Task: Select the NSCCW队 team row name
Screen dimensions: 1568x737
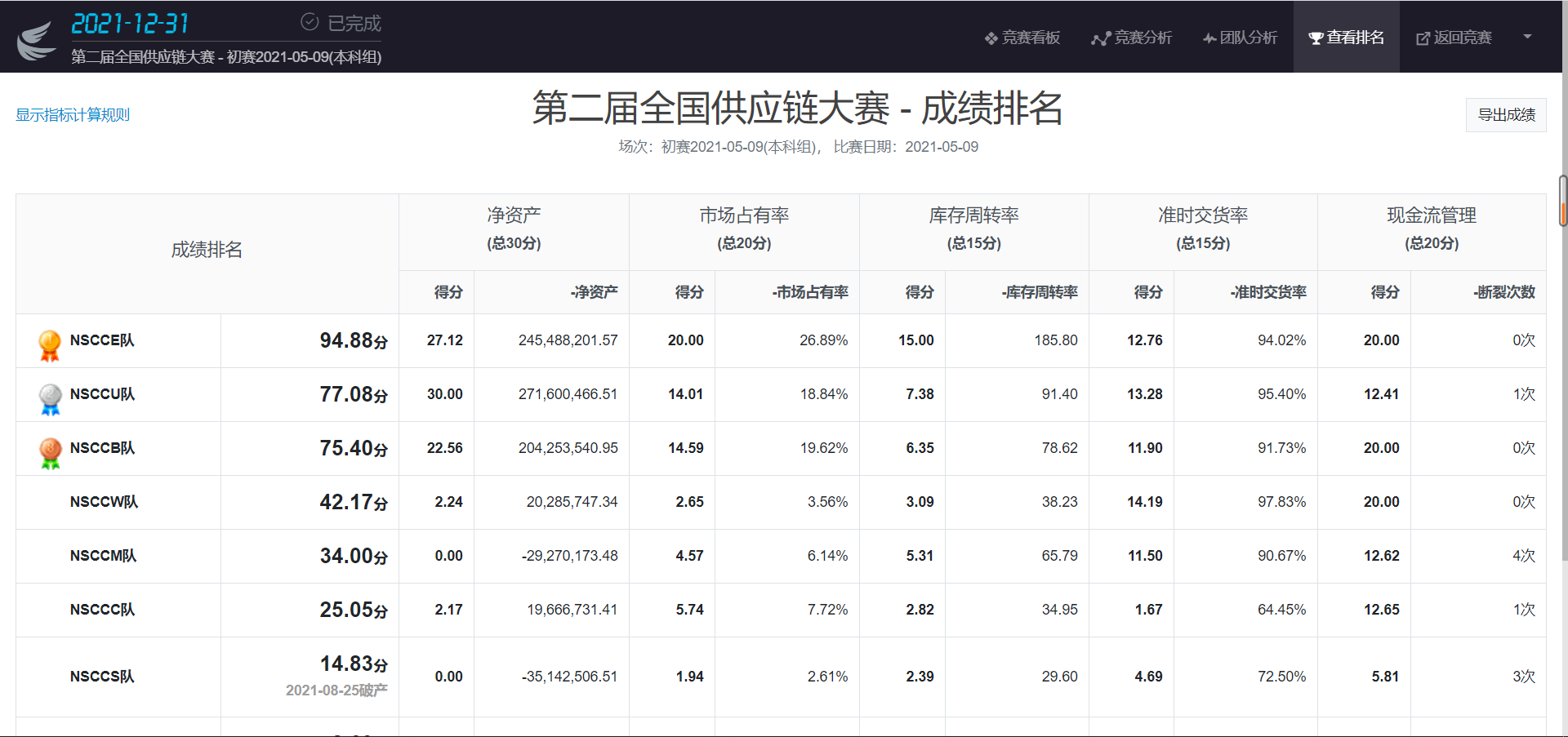Action: point(104,502)
